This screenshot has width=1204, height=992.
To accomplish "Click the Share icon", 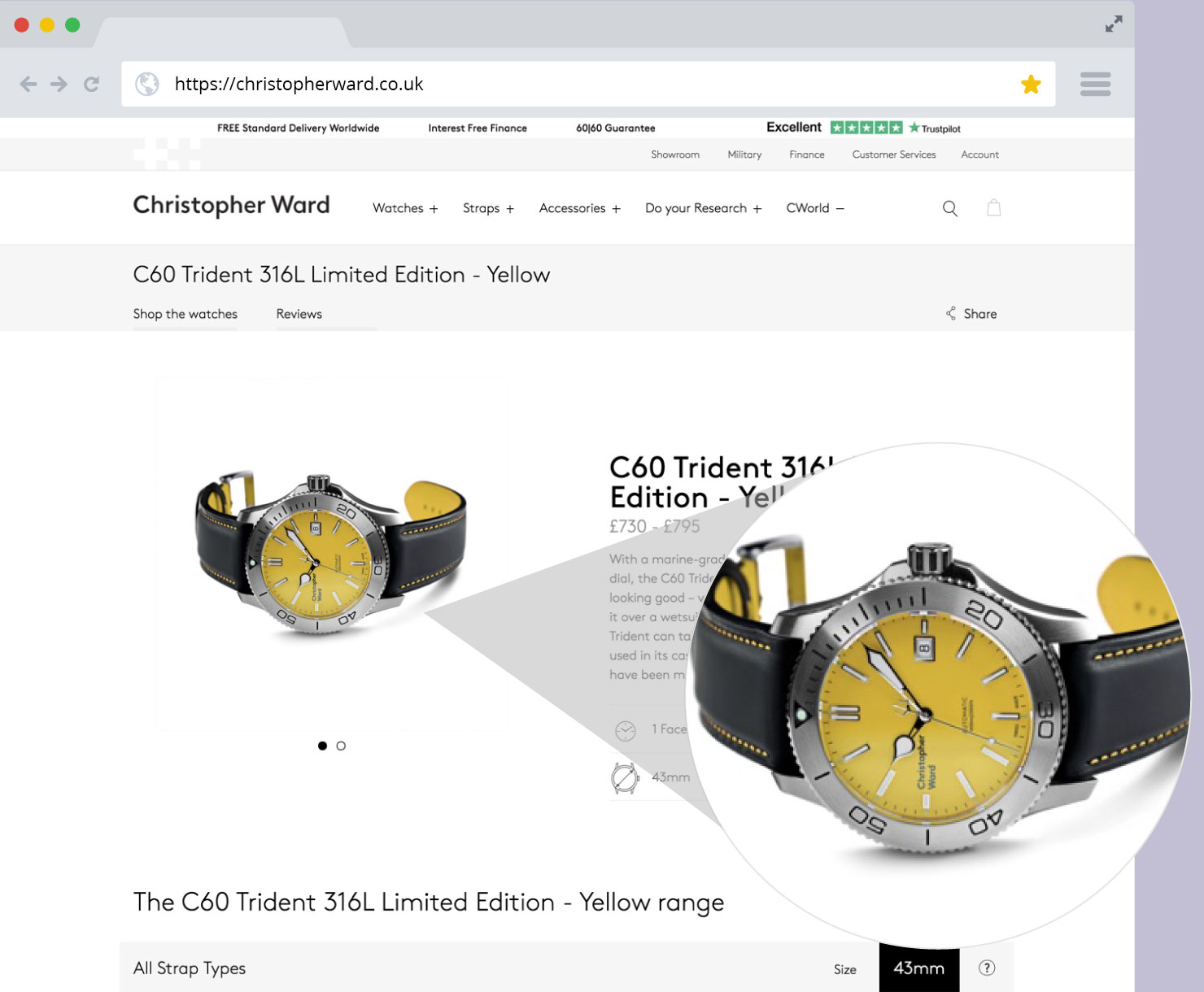I will click(x=951, y=313).
